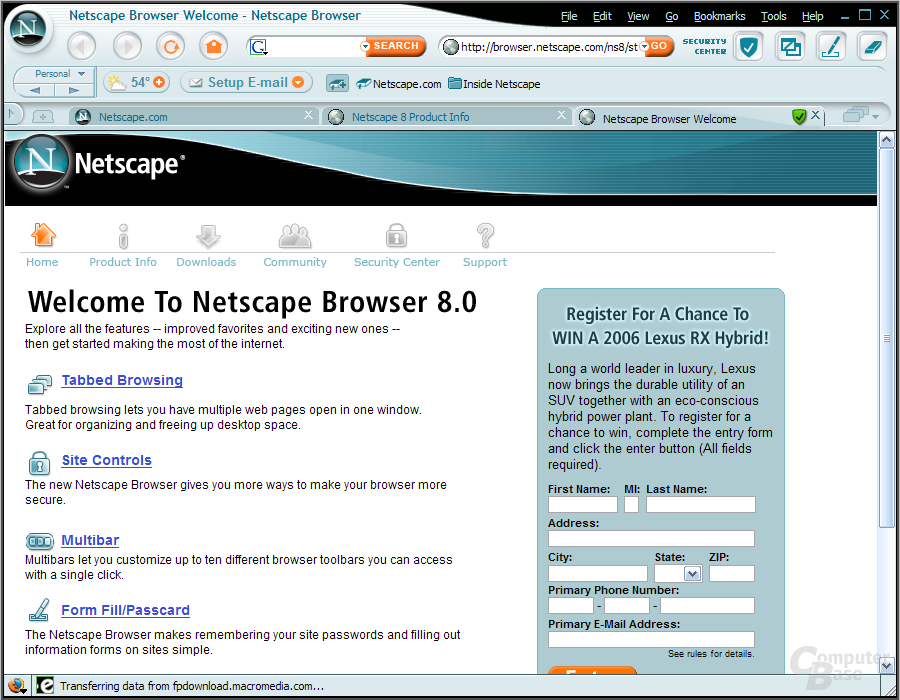Click the eraser clear-history toolbar icon
The height and width of the screenshot is (700, 900).
click(x=872, y=46)
